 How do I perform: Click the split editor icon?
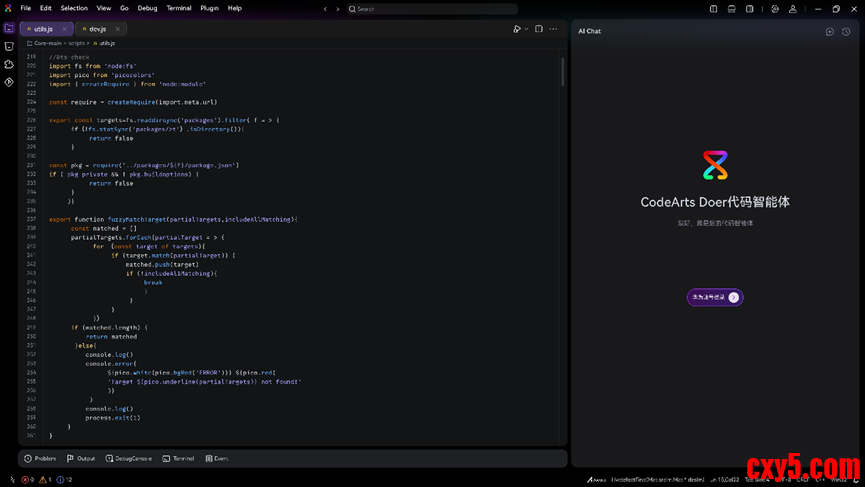point(538,29)
